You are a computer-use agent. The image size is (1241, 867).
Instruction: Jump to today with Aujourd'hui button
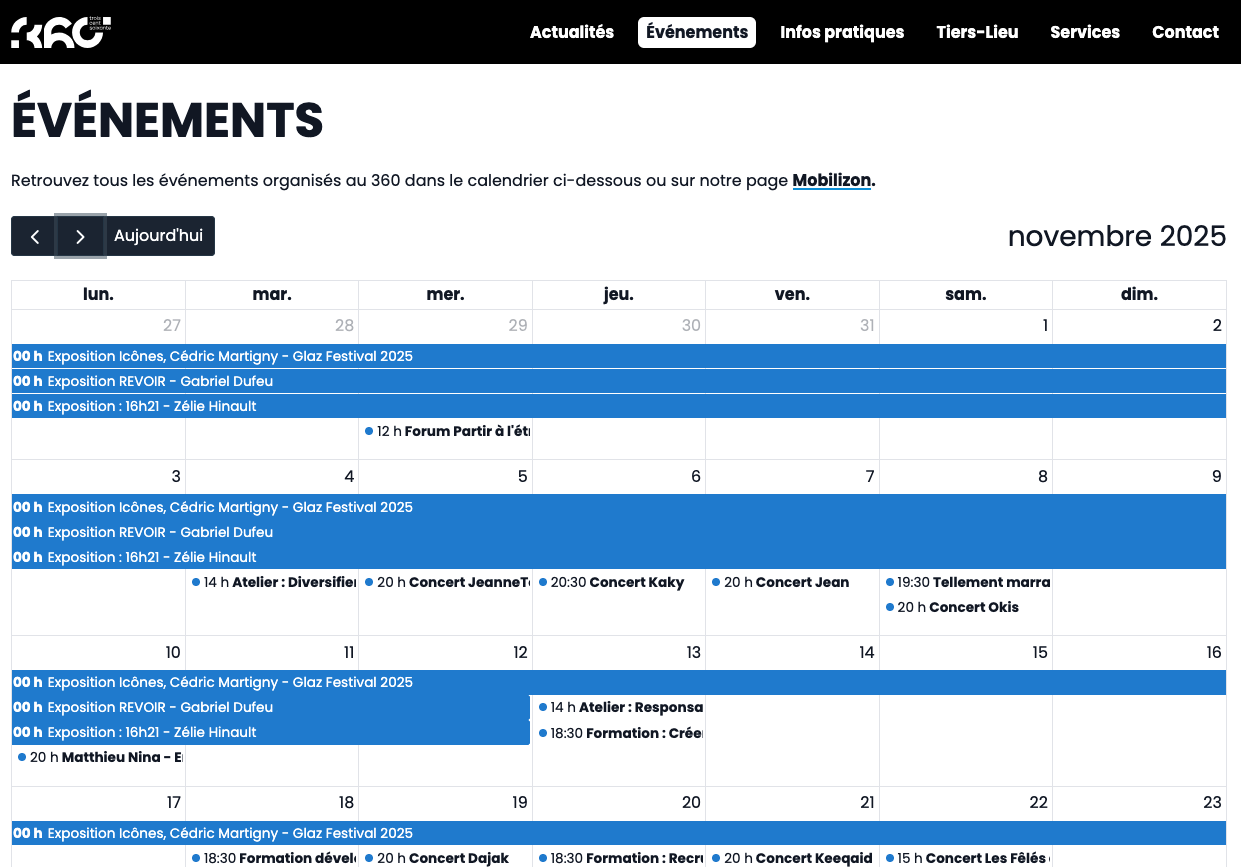[158, 236]
